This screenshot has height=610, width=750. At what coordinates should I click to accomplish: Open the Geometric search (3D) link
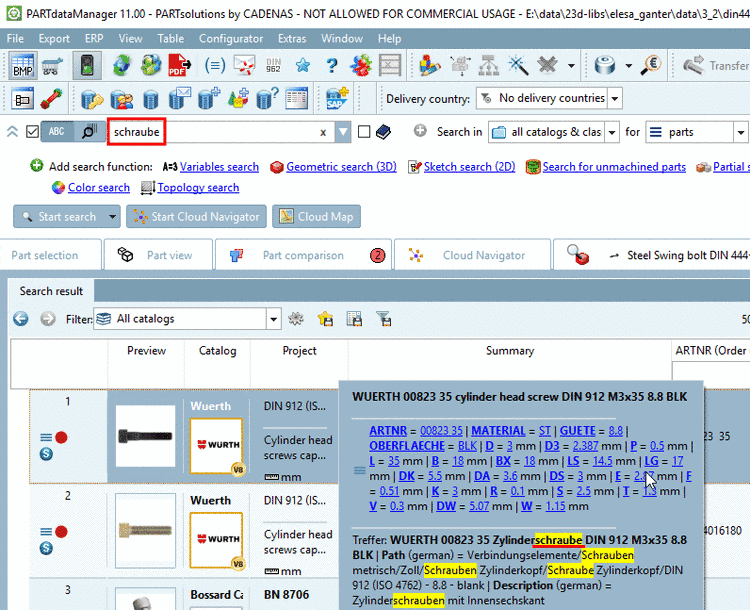341,166
